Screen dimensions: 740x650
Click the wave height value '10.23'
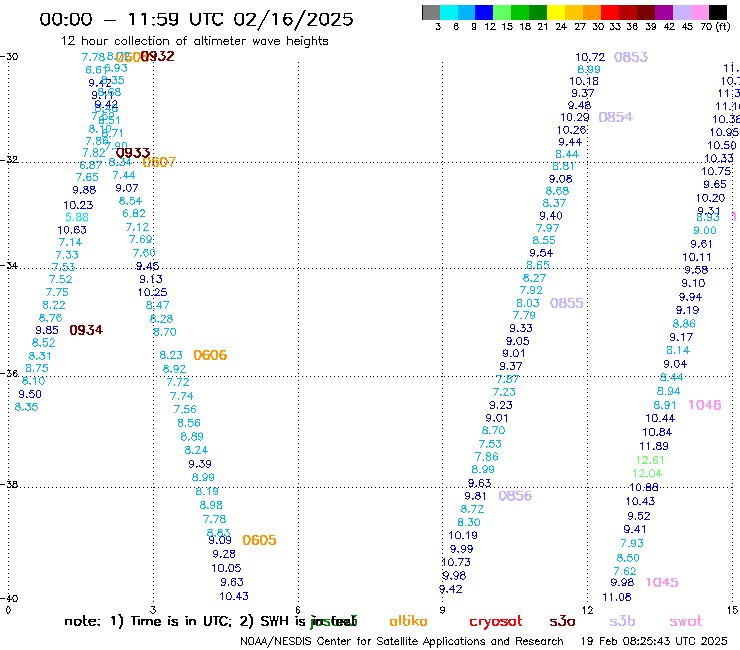coord(78,205)
